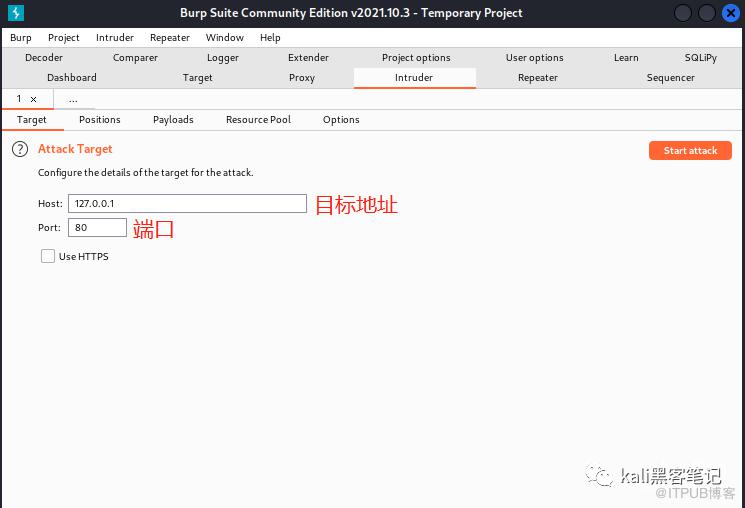The image size is (745, 508).
Task: Select the Intruder Target sub-tab
Action: (x=32, y=120)
